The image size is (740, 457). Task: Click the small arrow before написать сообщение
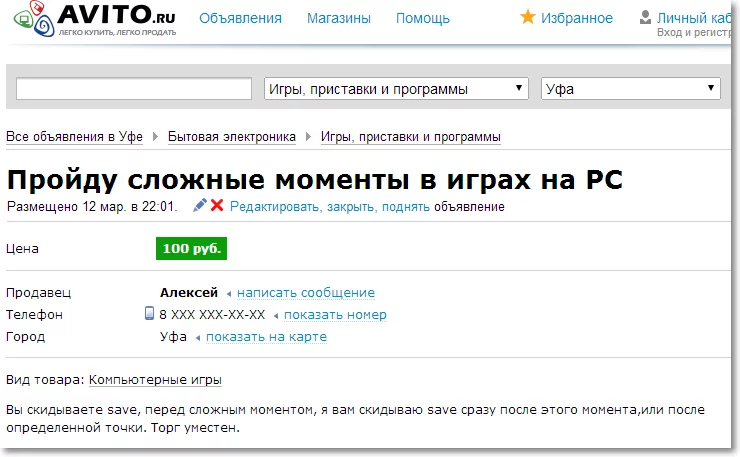click(229, 294)
